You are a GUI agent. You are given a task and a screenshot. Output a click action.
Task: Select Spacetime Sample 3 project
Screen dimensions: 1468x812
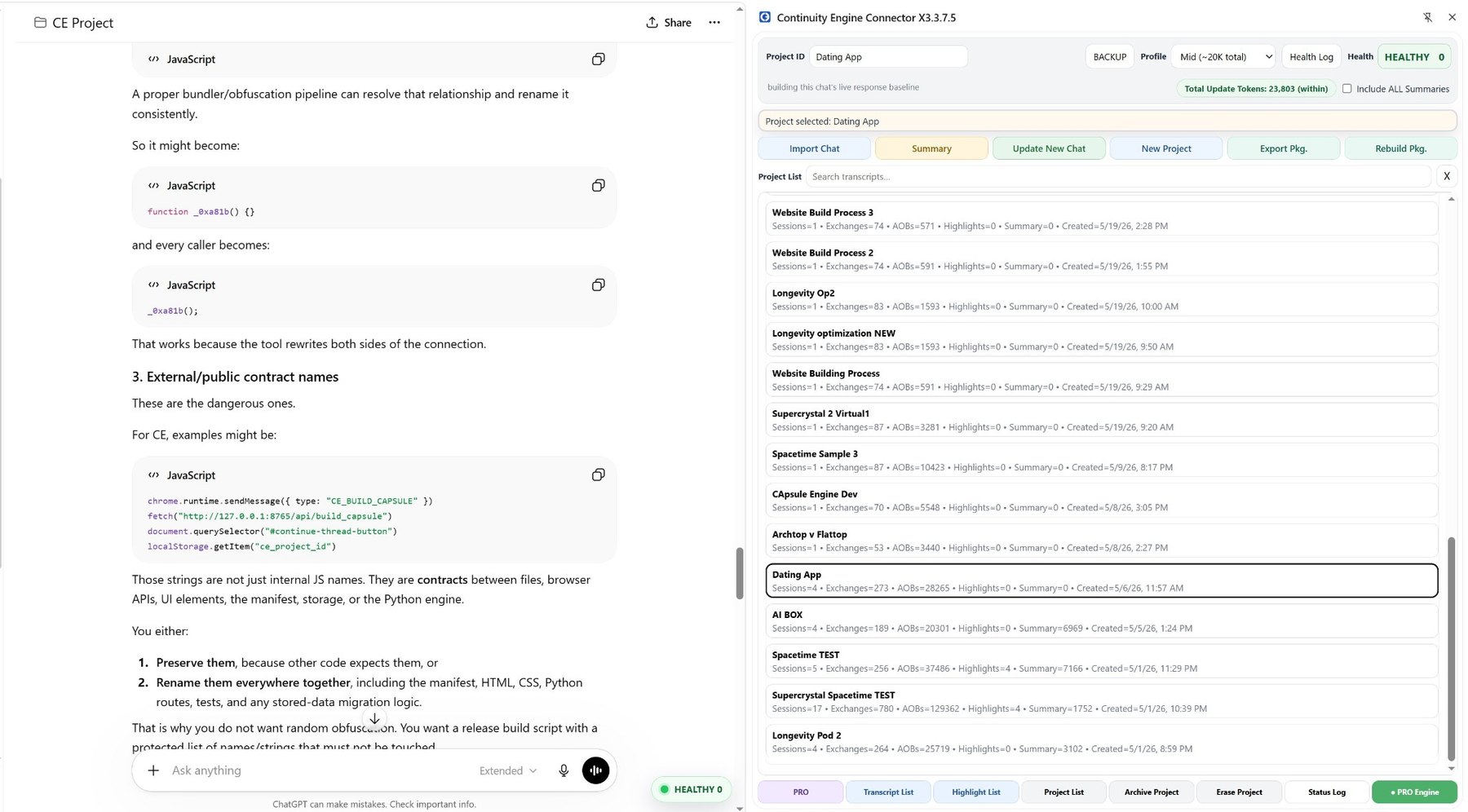[1101, 461]
